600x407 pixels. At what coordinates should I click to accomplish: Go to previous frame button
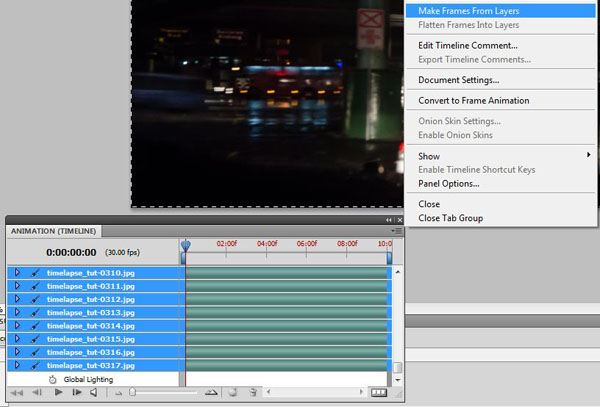click(x=37, y=392)
